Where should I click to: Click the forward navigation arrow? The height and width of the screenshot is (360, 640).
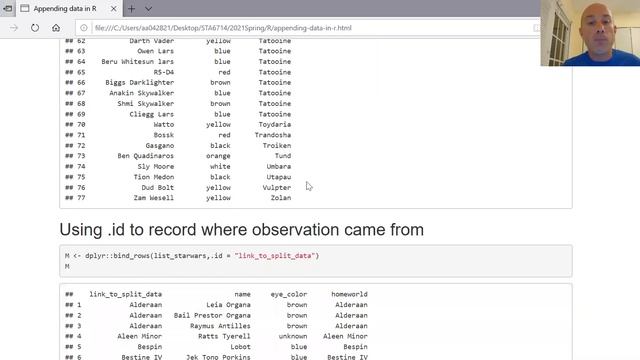tap(14, 28)
